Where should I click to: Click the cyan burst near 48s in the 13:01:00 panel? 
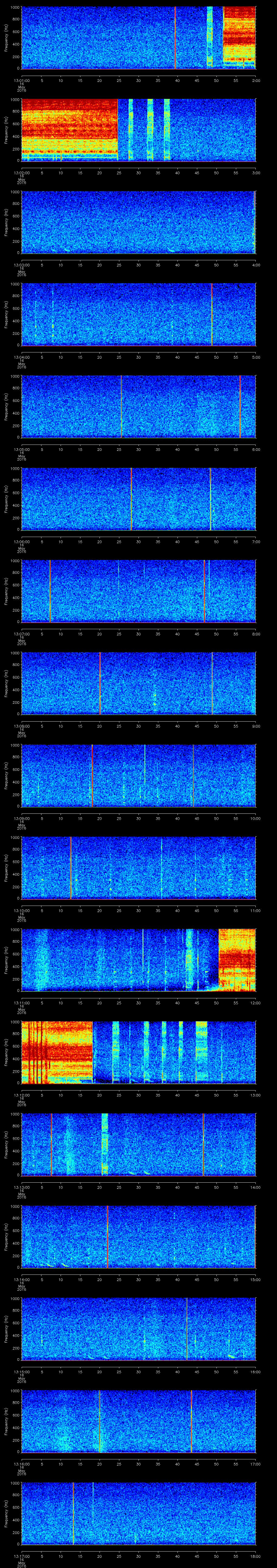pos(209,36)
